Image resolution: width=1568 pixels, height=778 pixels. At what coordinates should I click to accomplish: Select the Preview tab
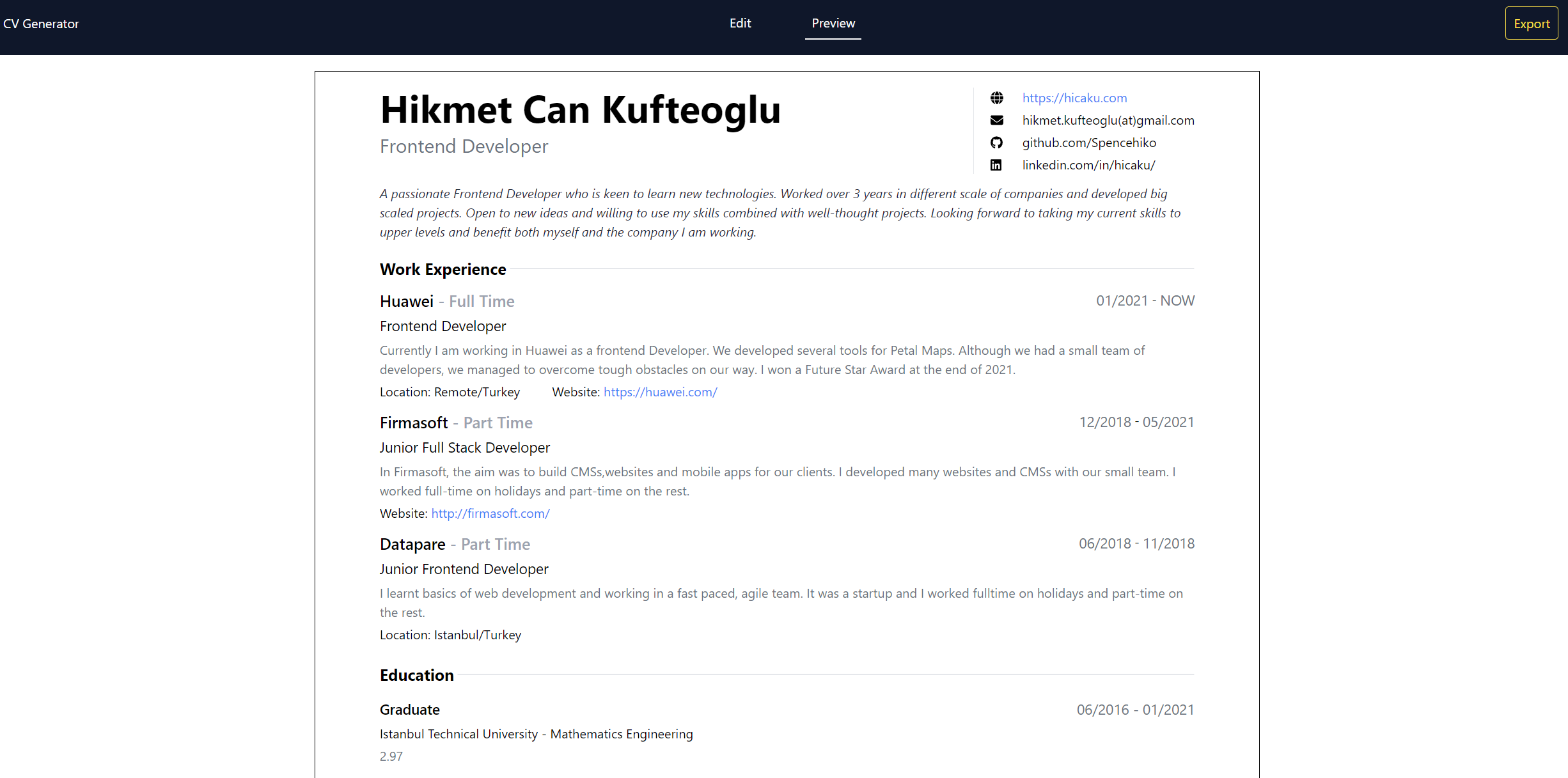[833, 23]
